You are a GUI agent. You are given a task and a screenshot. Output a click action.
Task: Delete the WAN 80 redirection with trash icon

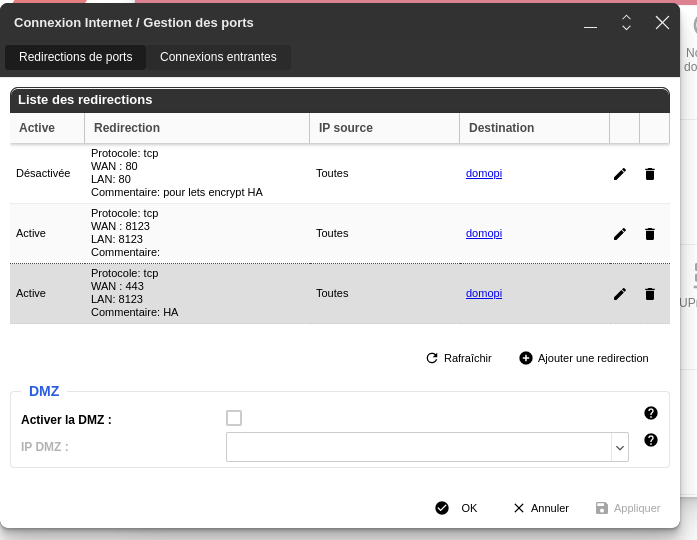click(649, 174)
